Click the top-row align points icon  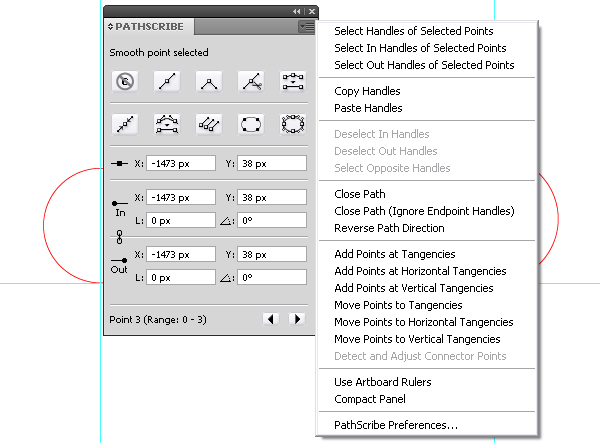293,81
